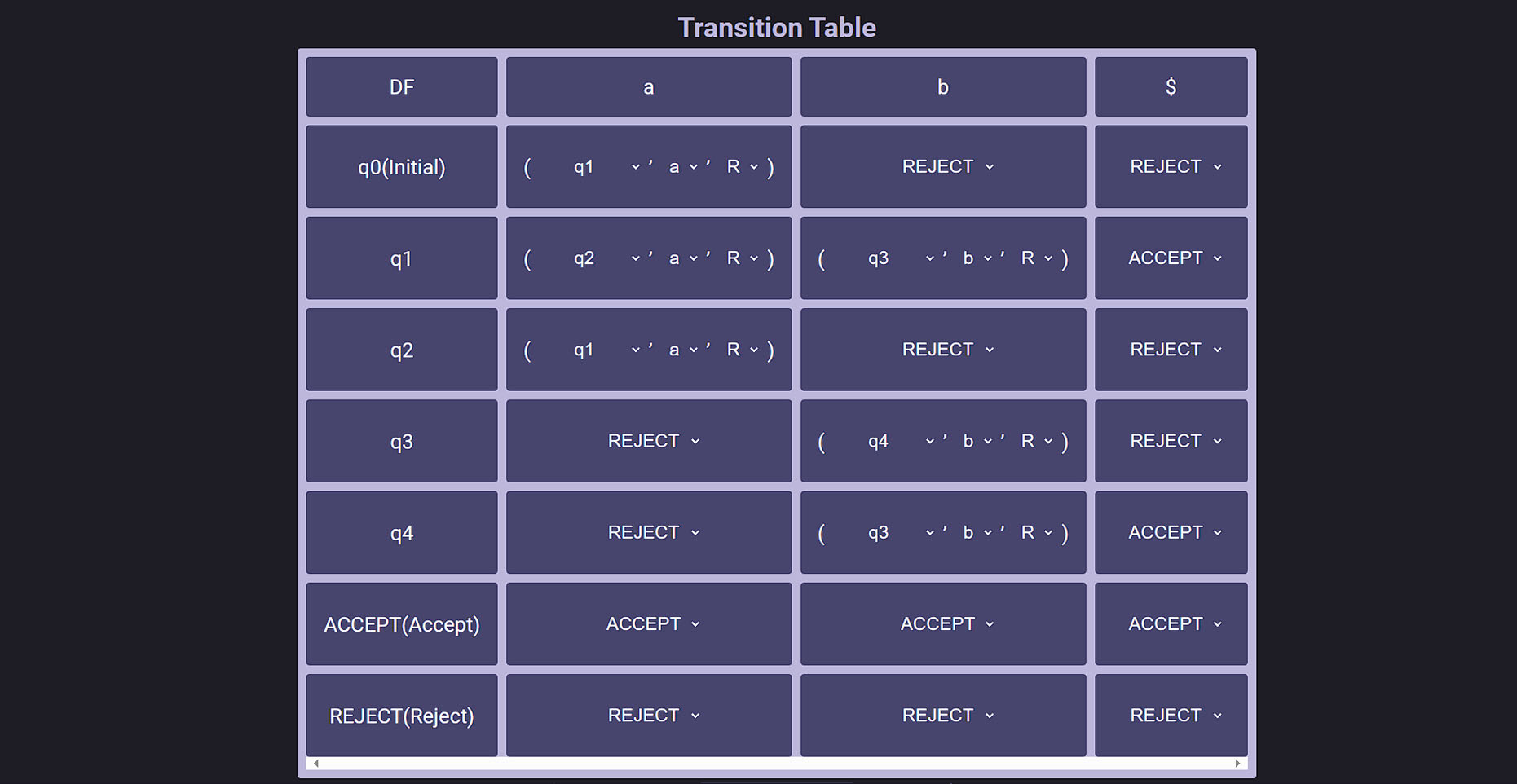Open ACCEPT row's dropdown under column a
Screen dimensions: 1517x784
pos(653,624)
